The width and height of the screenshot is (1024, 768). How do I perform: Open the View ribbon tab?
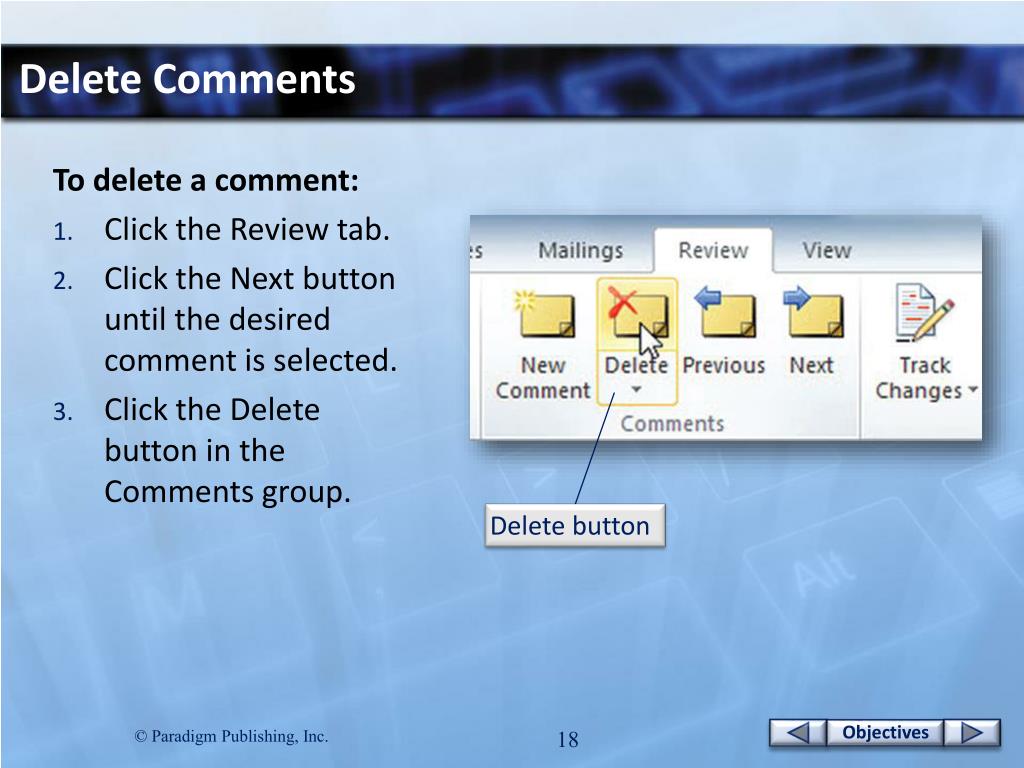click(x=827, y=250)
